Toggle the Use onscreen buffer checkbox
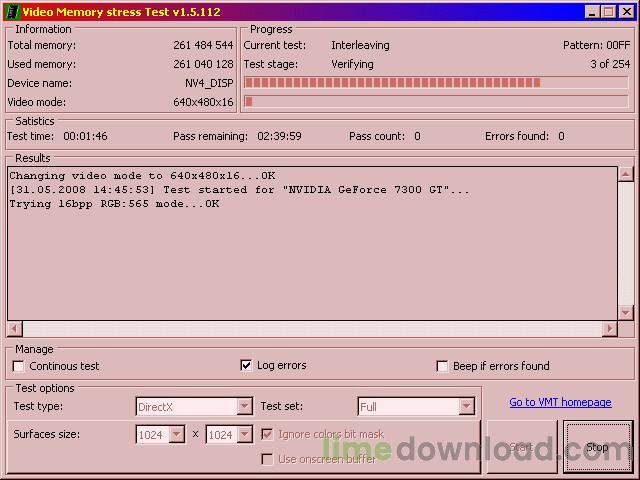Viewport: 640px width, 480px height. 267,459
